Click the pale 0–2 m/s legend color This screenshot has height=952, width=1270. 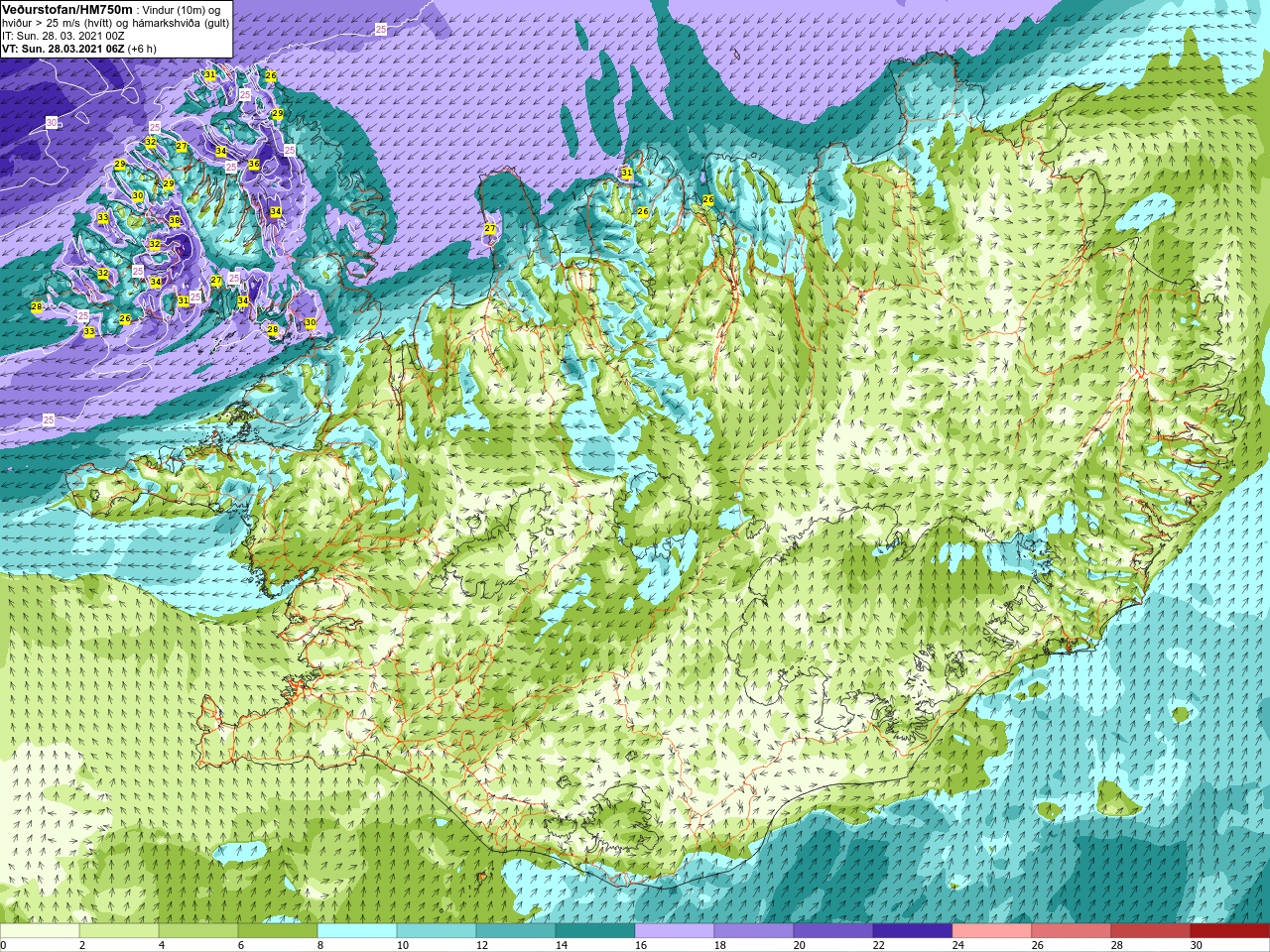point(40,932)
